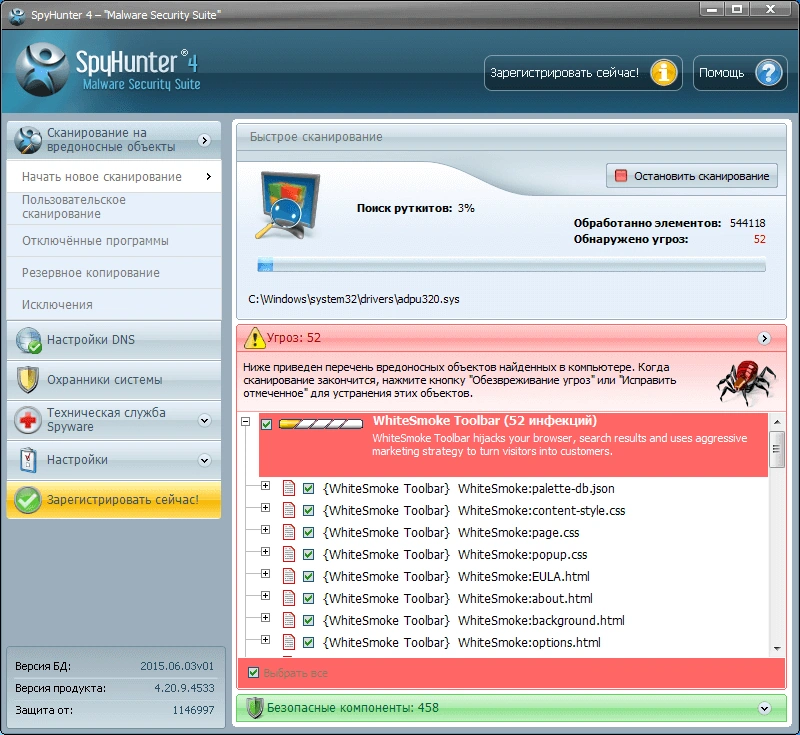Click the WhiteSmoke threat level meter

pyautogui.click(x=321, y=424)
